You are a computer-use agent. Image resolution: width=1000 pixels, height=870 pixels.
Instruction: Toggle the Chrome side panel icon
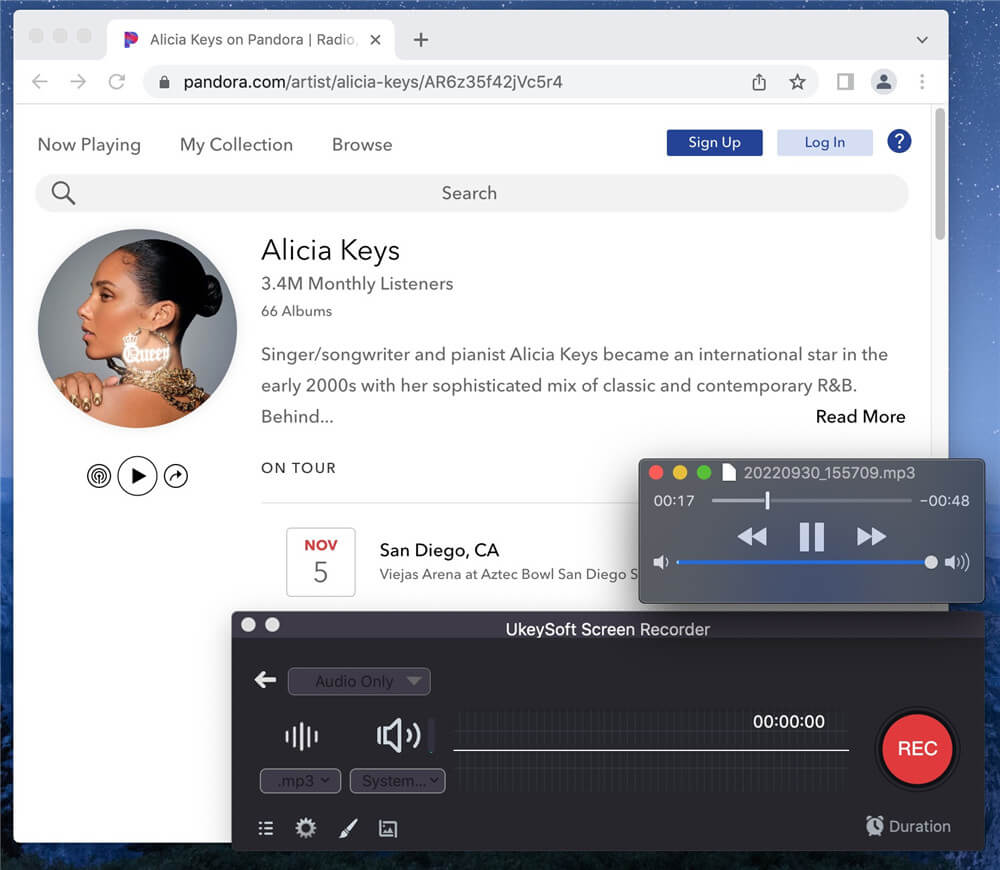[x=846, y=82]
